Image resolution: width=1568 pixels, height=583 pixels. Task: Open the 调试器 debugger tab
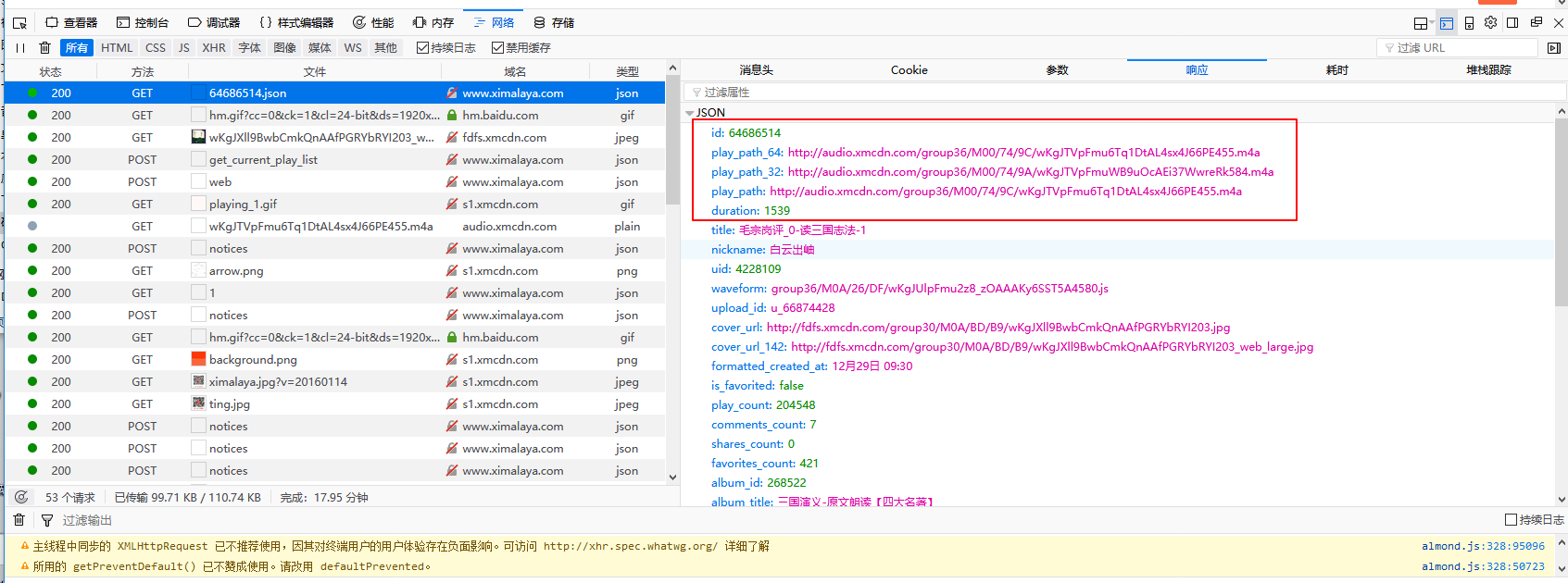[x=214, y=23]
